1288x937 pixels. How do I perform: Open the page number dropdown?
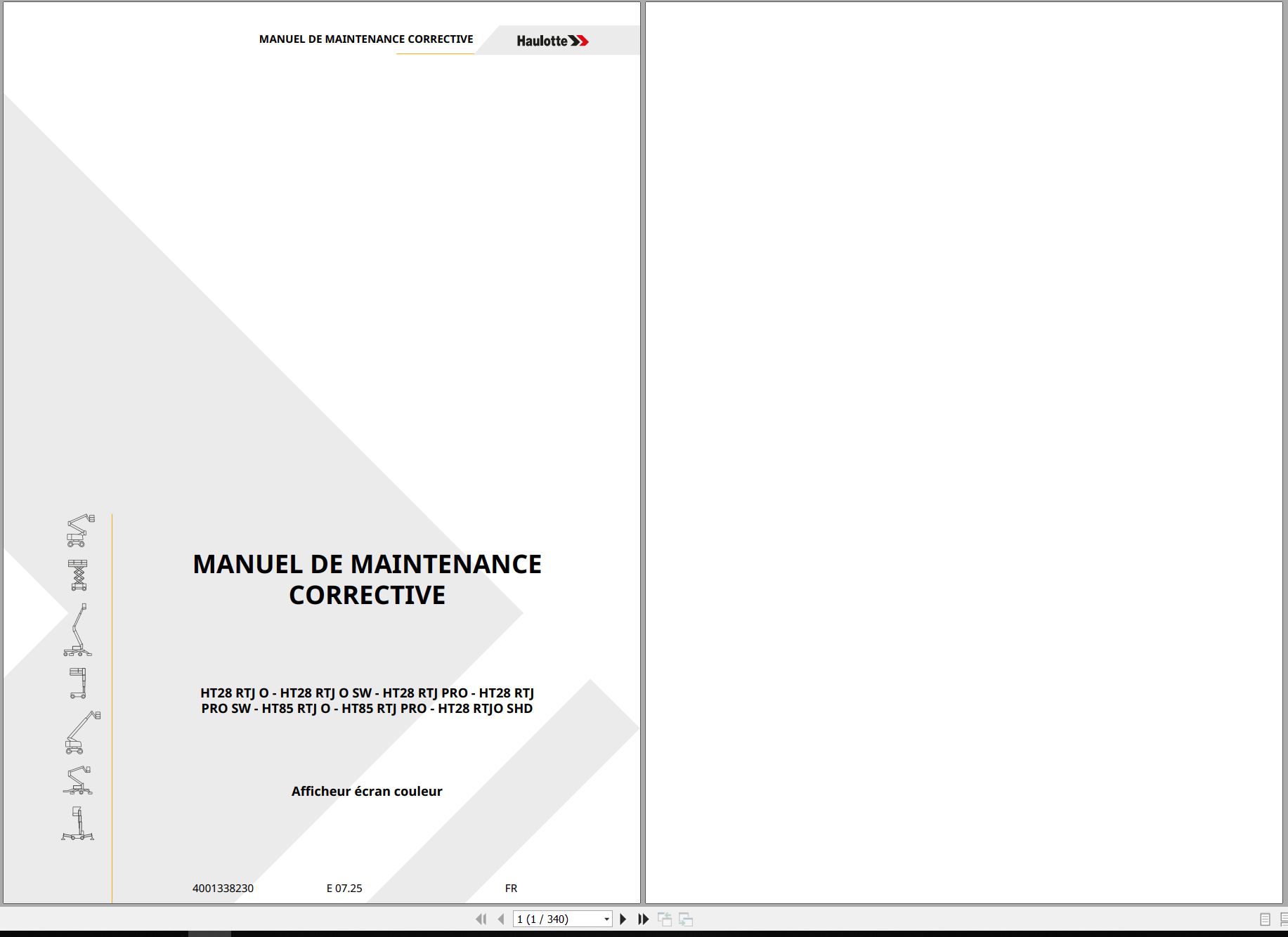[x=606, y=919]
